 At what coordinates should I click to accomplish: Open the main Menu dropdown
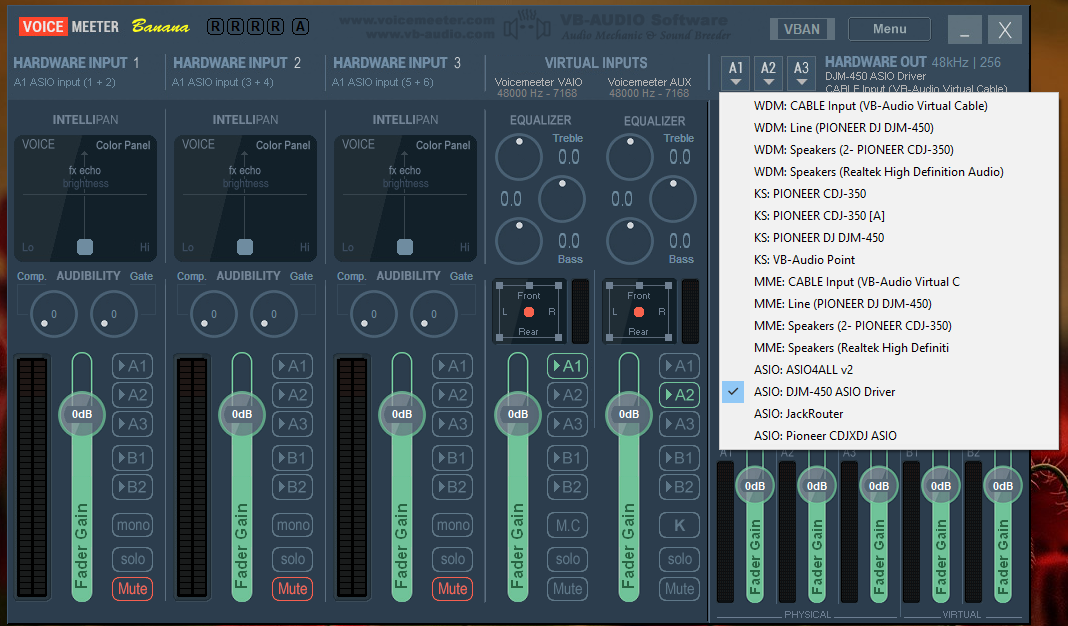[x=890, y=29]
